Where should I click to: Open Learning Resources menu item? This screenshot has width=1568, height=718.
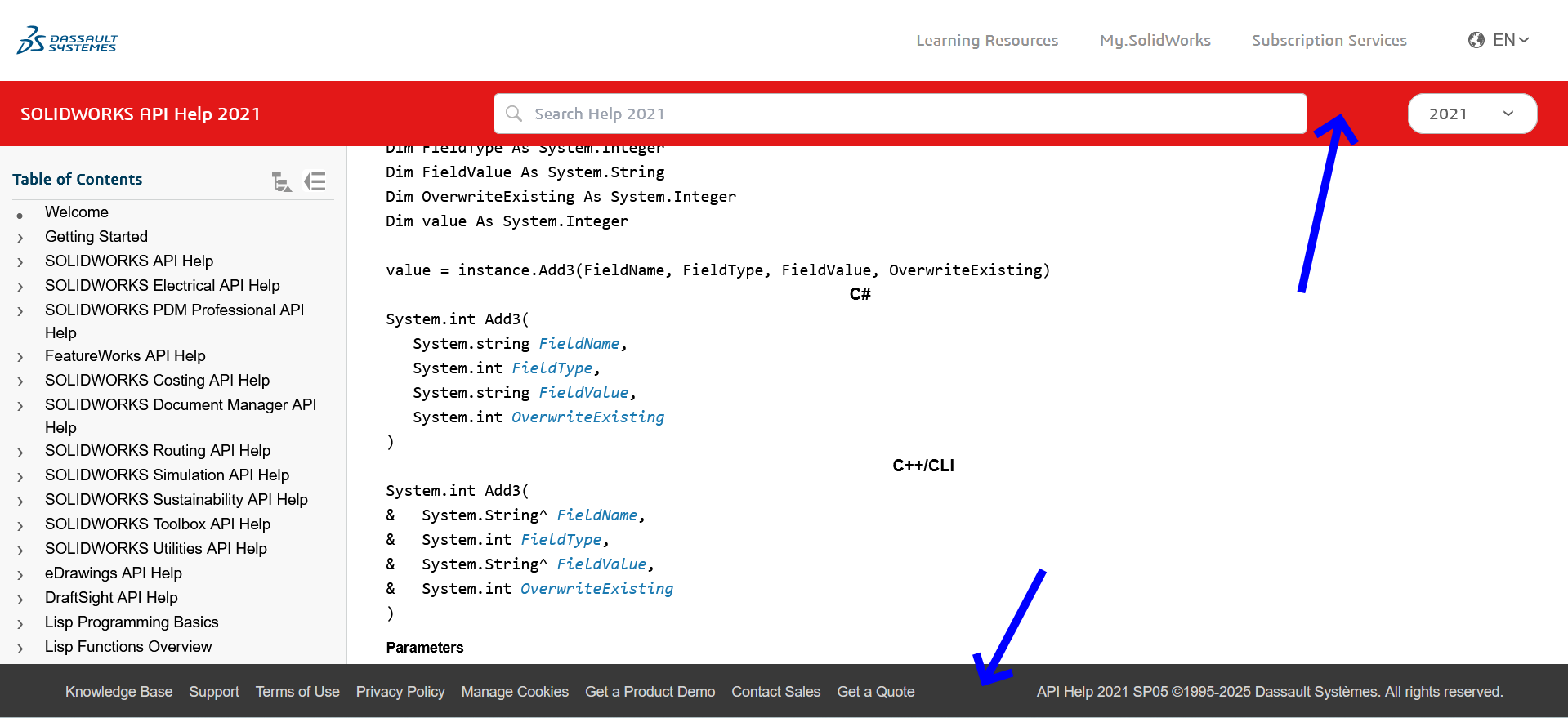tap(986, 40)
